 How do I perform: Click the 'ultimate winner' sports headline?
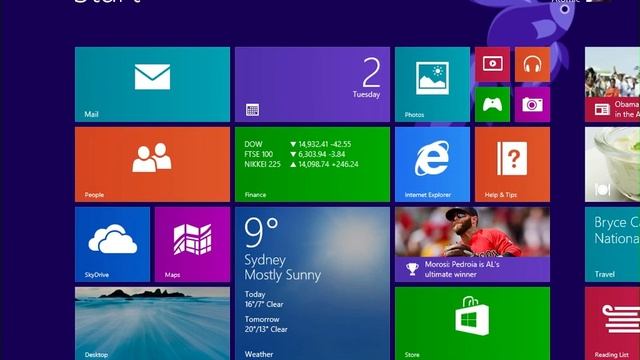pos(462,269)
